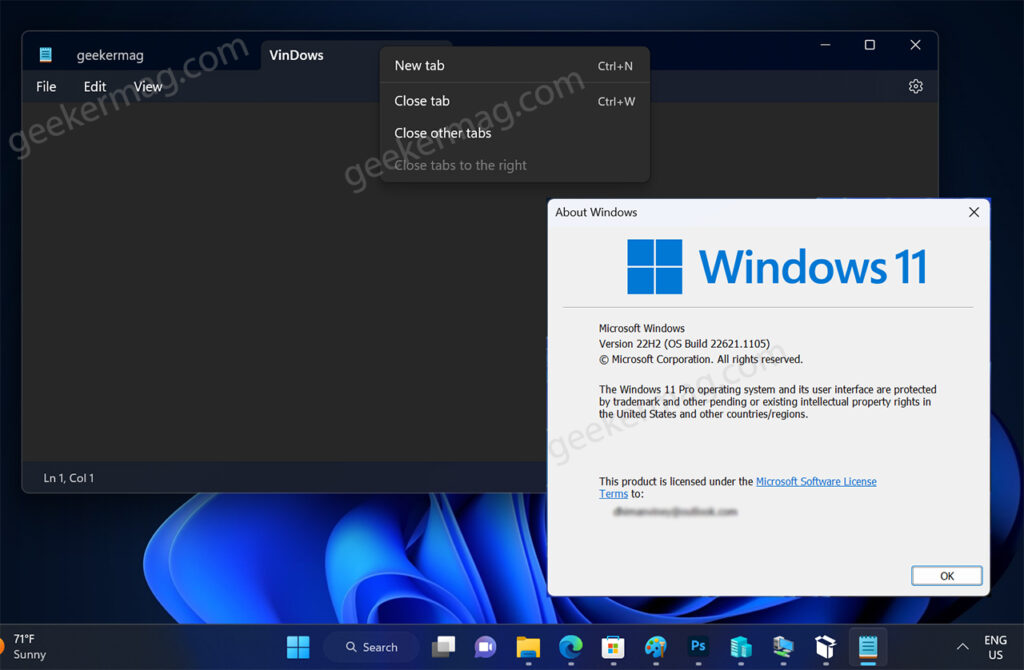1024x670 pixels.
Task: Open the blue buildings app on taskbar
Action: pyautogui.click(x=741, y=646)
